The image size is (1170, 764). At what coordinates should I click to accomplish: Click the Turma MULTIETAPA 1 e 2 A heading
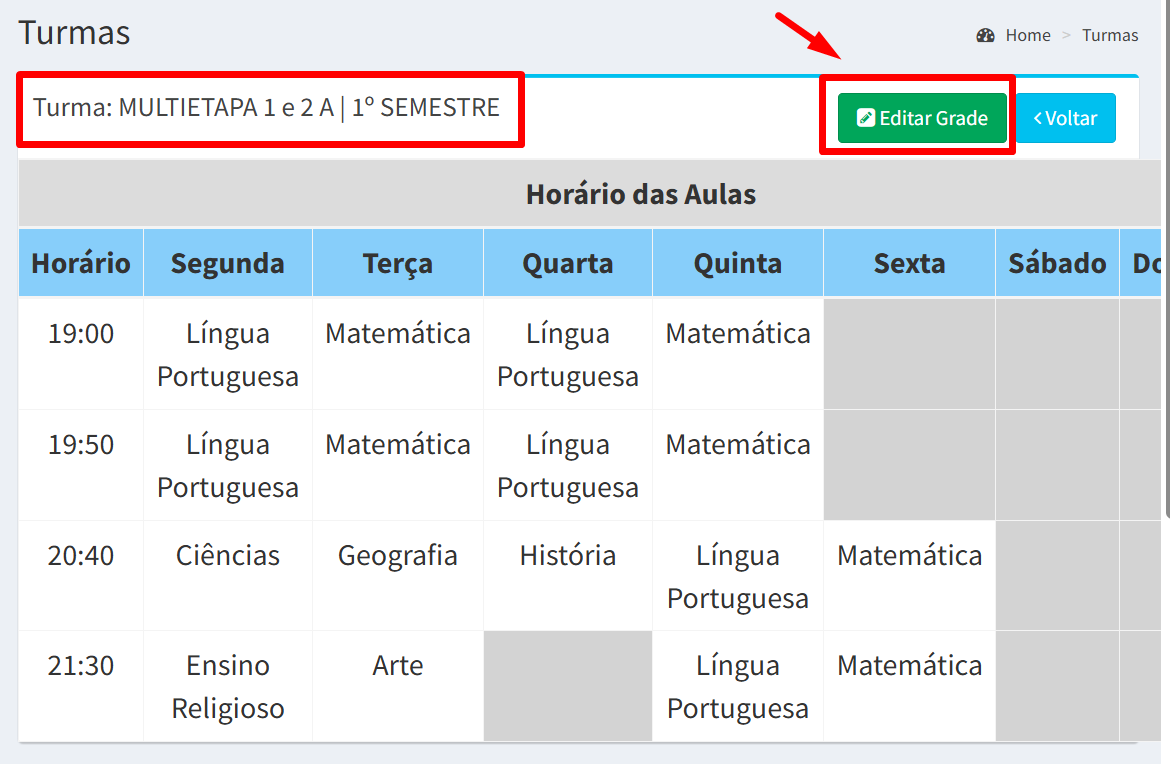[266, 107]
